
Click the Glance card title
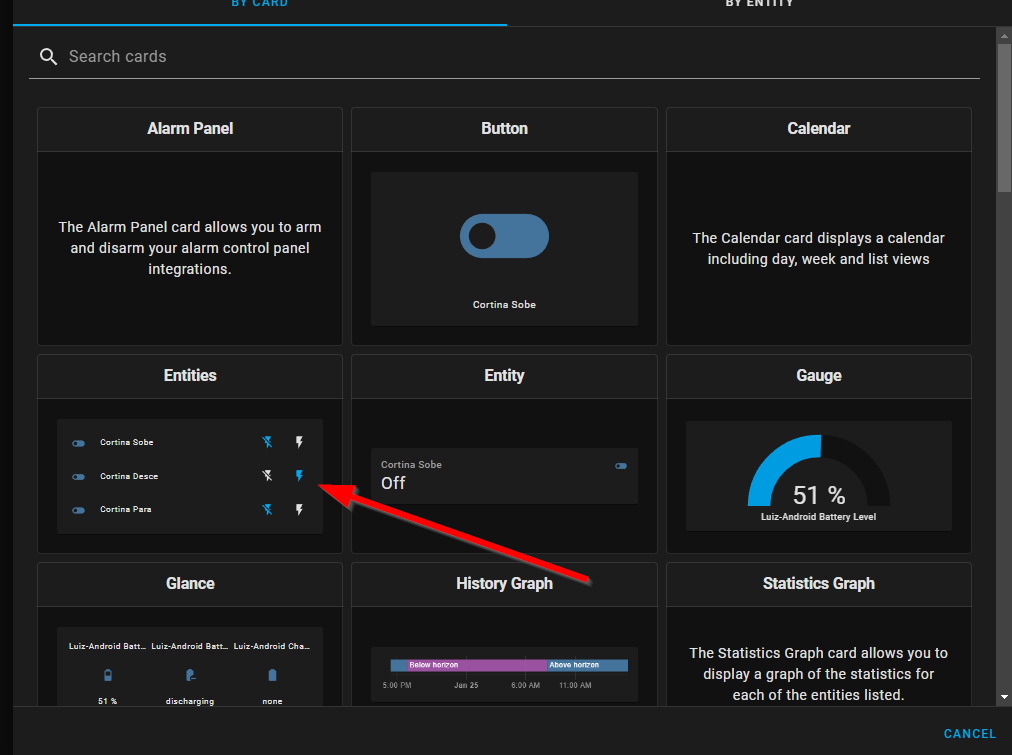coord(190,583)
